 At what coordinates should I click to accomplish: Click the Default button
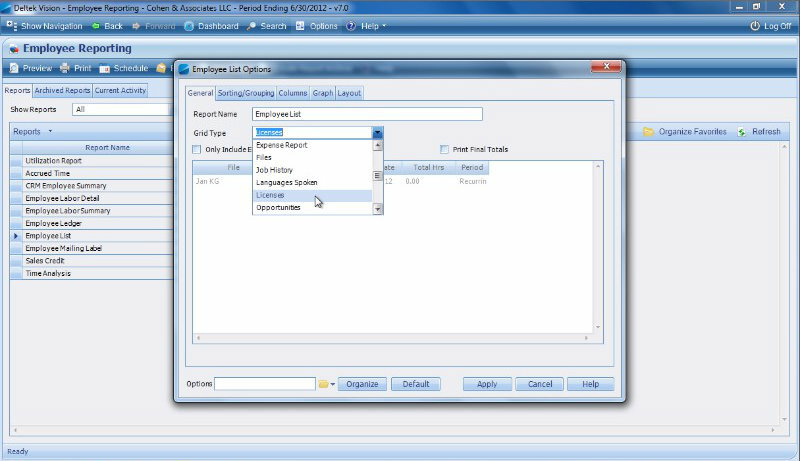pyautogui.click(x=416, y=384)
